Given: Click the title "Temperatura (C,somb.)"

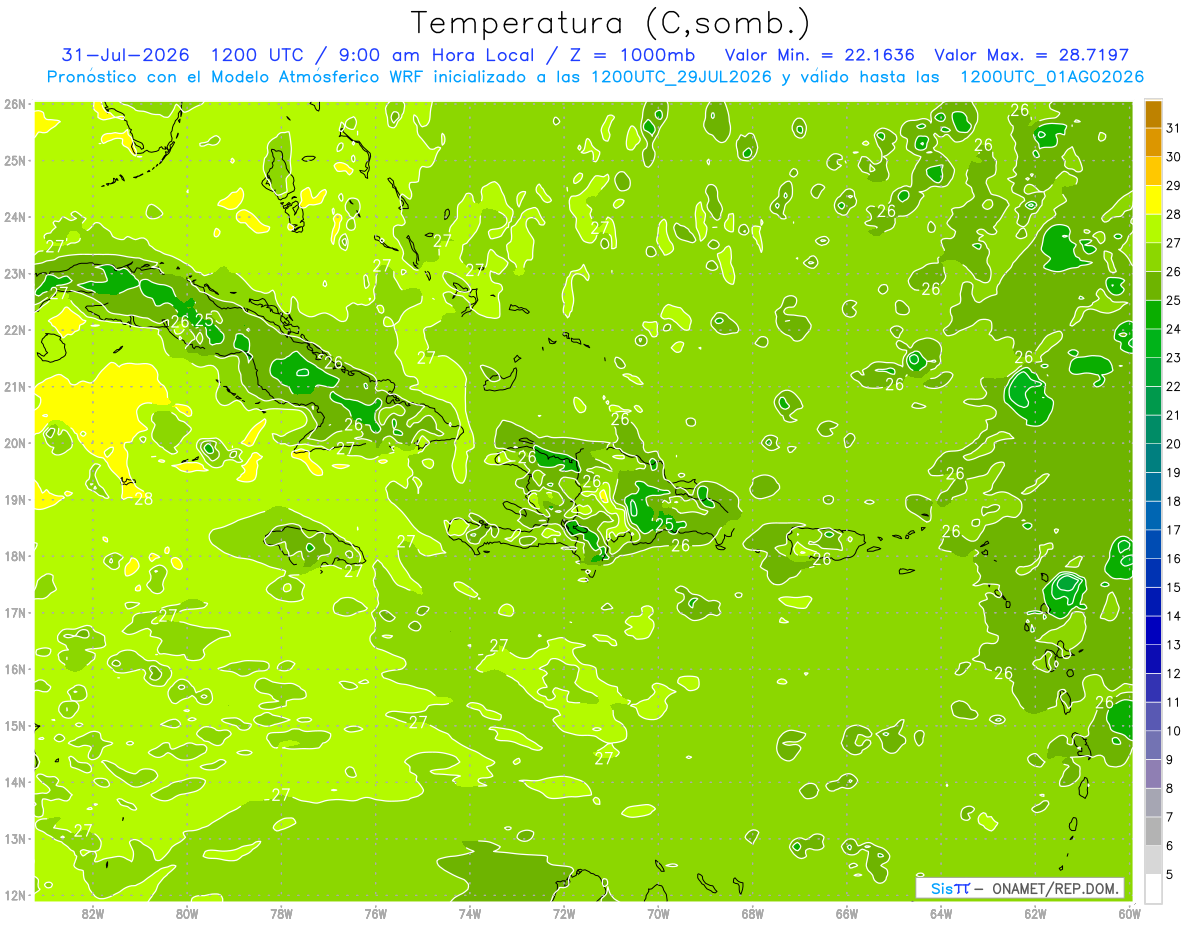Looking at the screenshot, I should (612, 24).
